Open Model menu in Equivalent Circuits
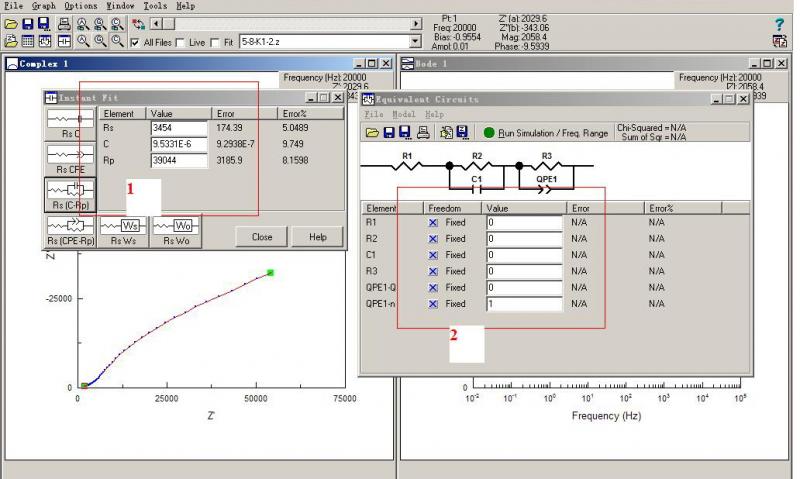This screenshot has height=479, width=800. coord(402,114)
